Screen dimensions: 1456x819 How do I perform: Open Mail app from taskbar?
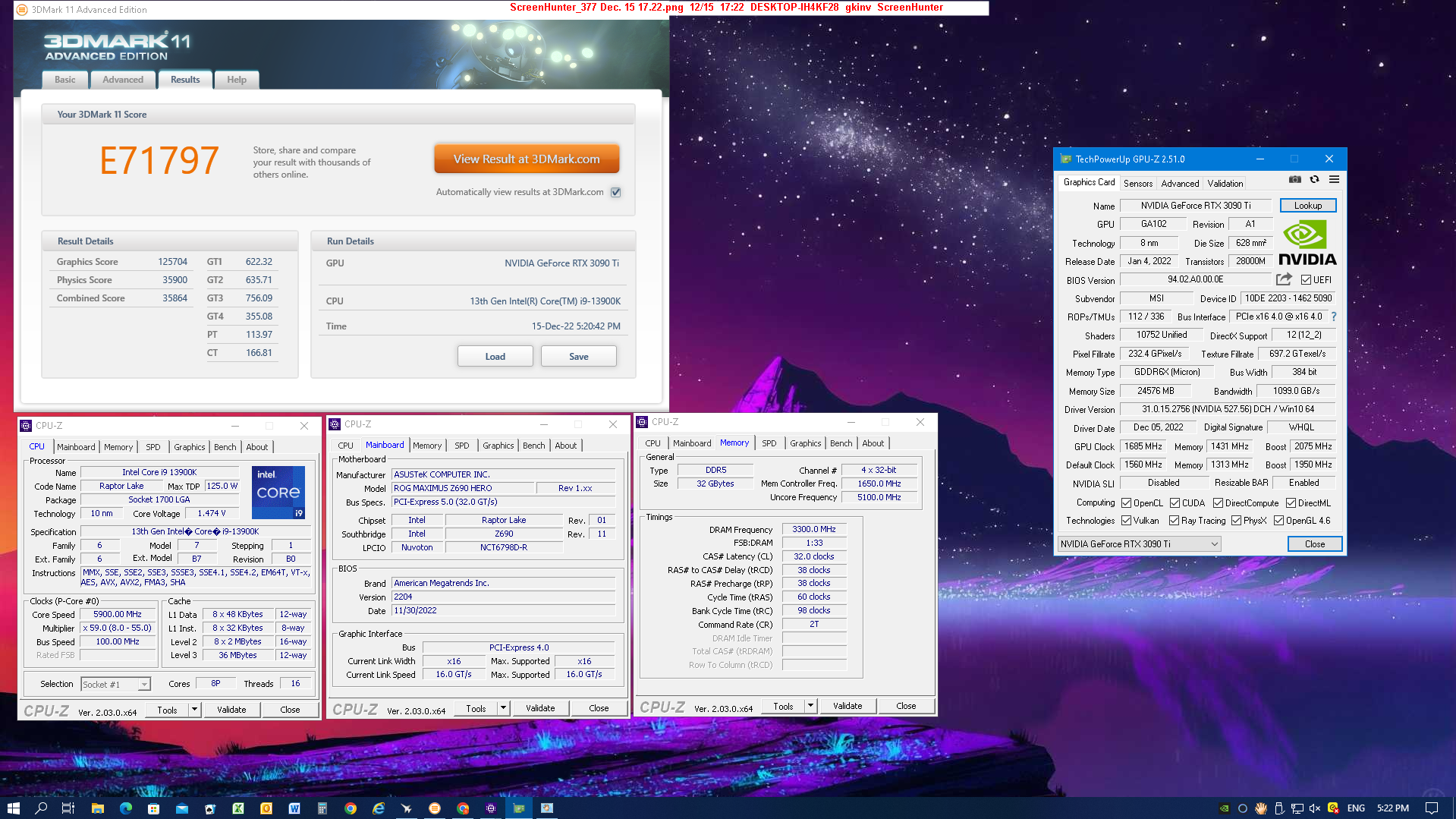pyautogui.click(x=182, y=808)
